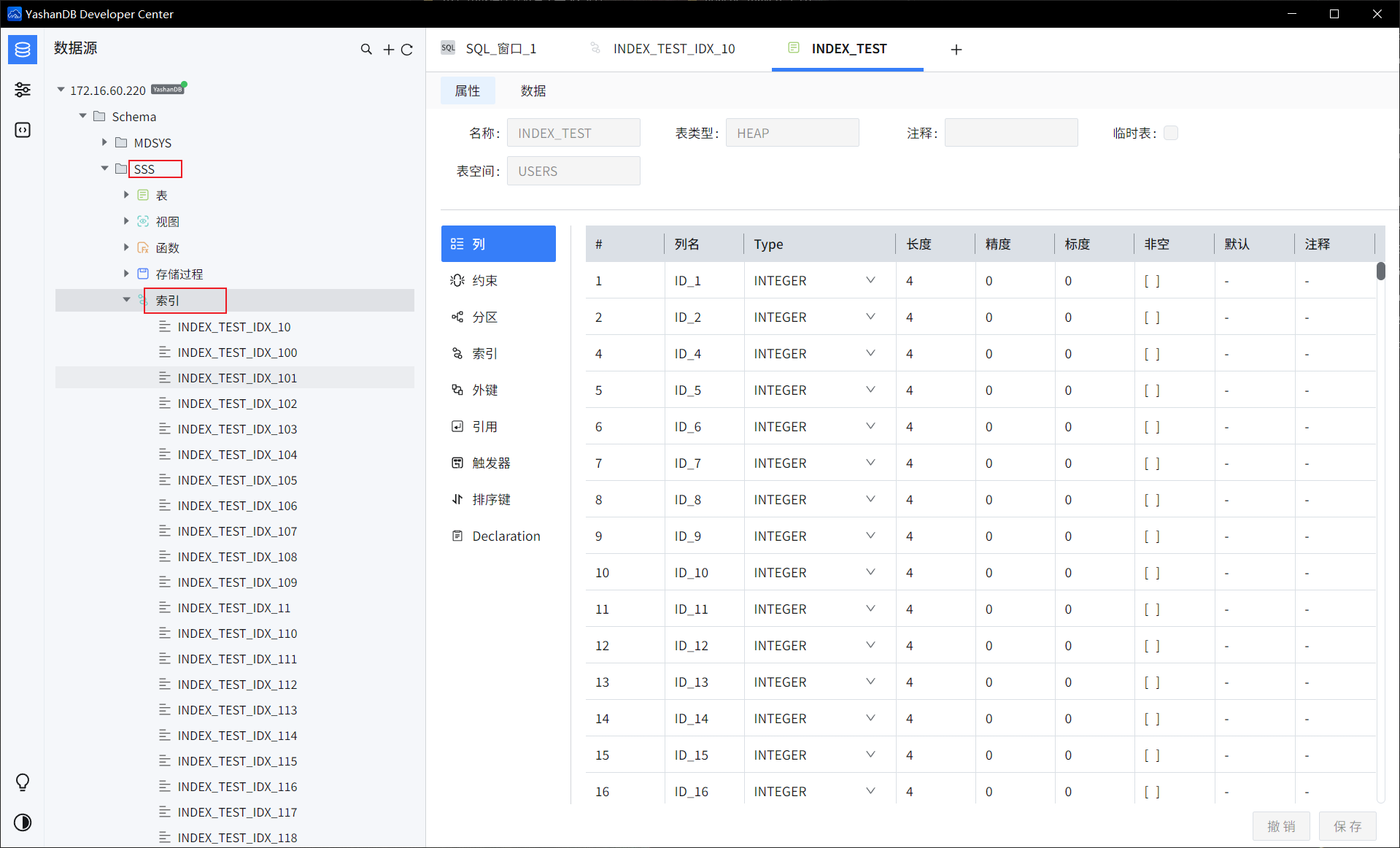Image resolution: width=1400 pixels, height=848 pixels.
Task: Open Type dropdown for ID_2 column
Action: click(870, 317)
